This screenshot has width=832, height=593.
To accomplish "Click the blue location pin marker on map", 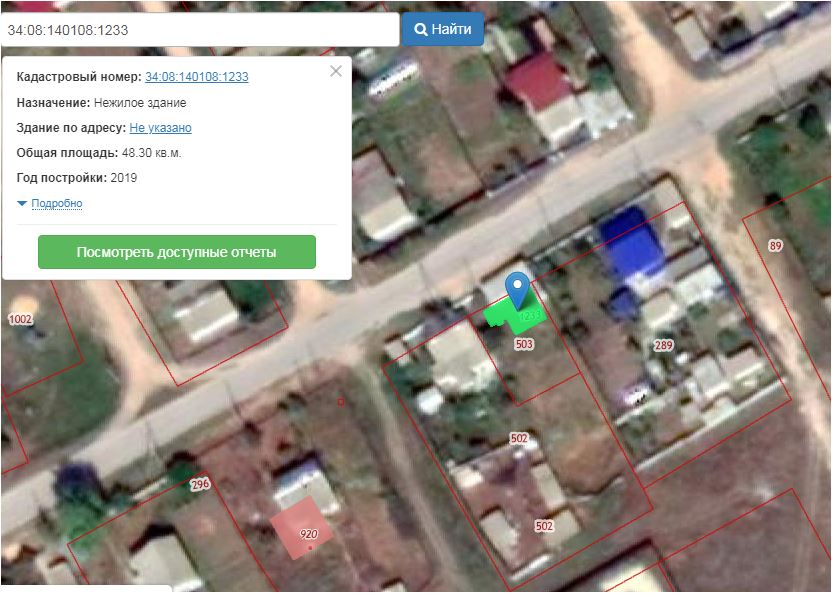I will click(x=517, y=287).
